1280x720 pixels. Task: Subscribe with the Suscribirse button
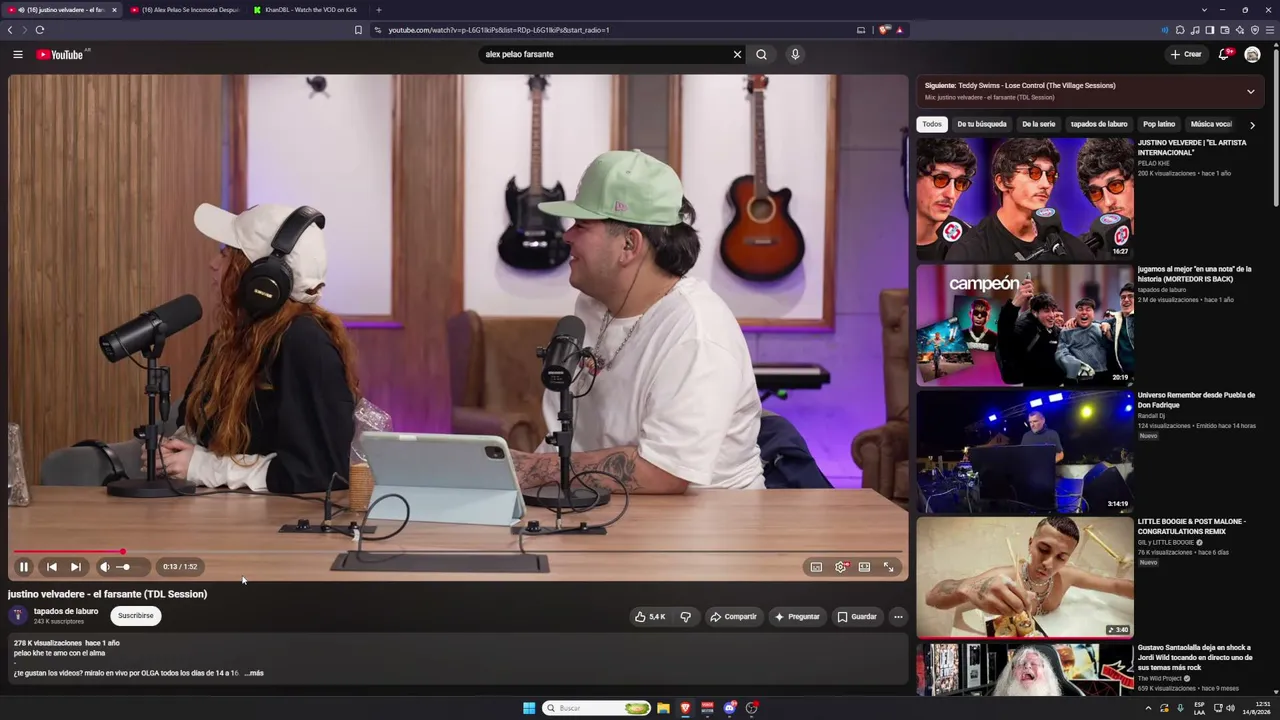136,616
